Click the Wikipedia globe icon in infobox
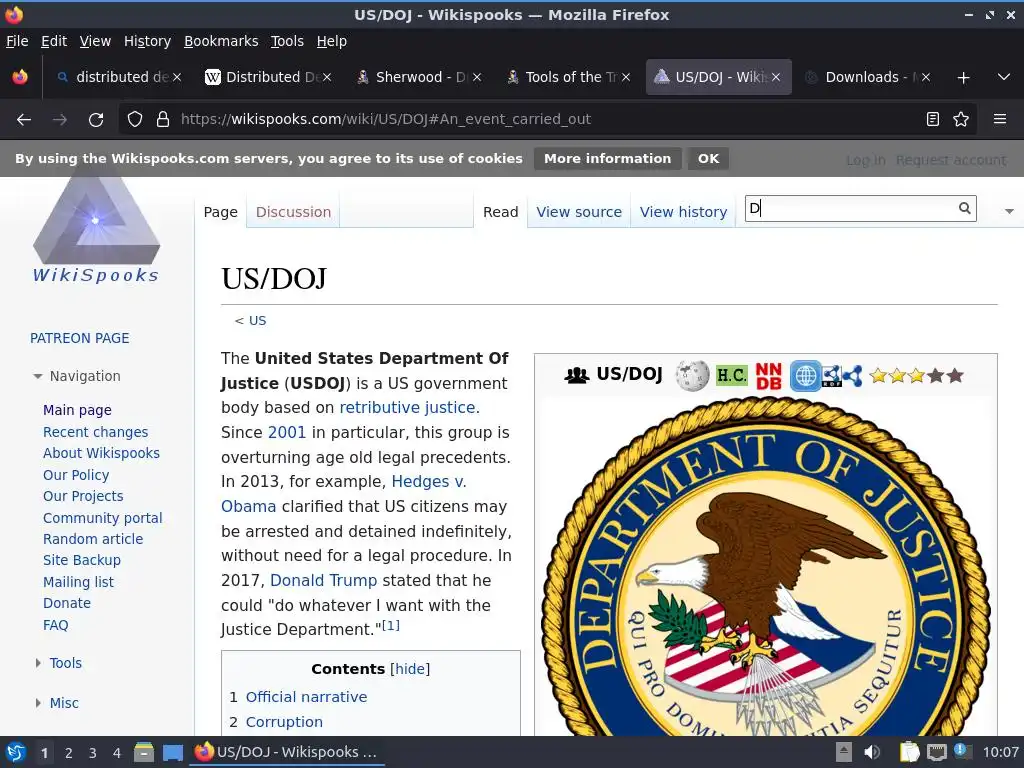 (x=692, y=376)
